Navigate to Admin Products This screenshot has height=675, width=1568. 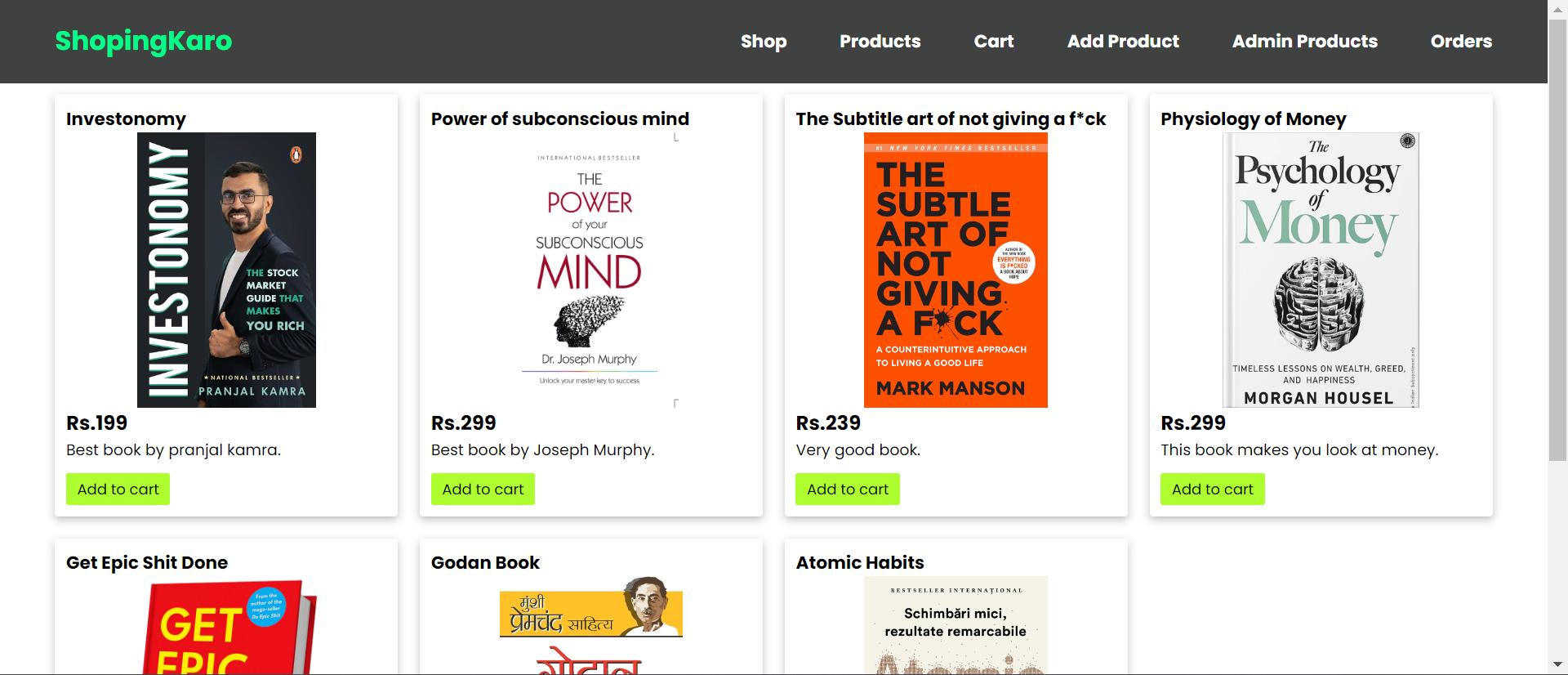(x=1305, y=41)
